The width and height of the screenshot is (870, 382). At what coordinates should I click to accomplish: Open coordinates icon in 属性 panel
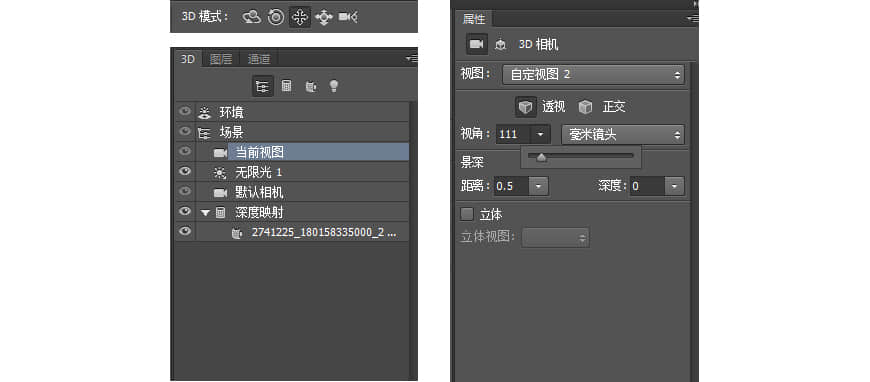click(x=500, y=45)
